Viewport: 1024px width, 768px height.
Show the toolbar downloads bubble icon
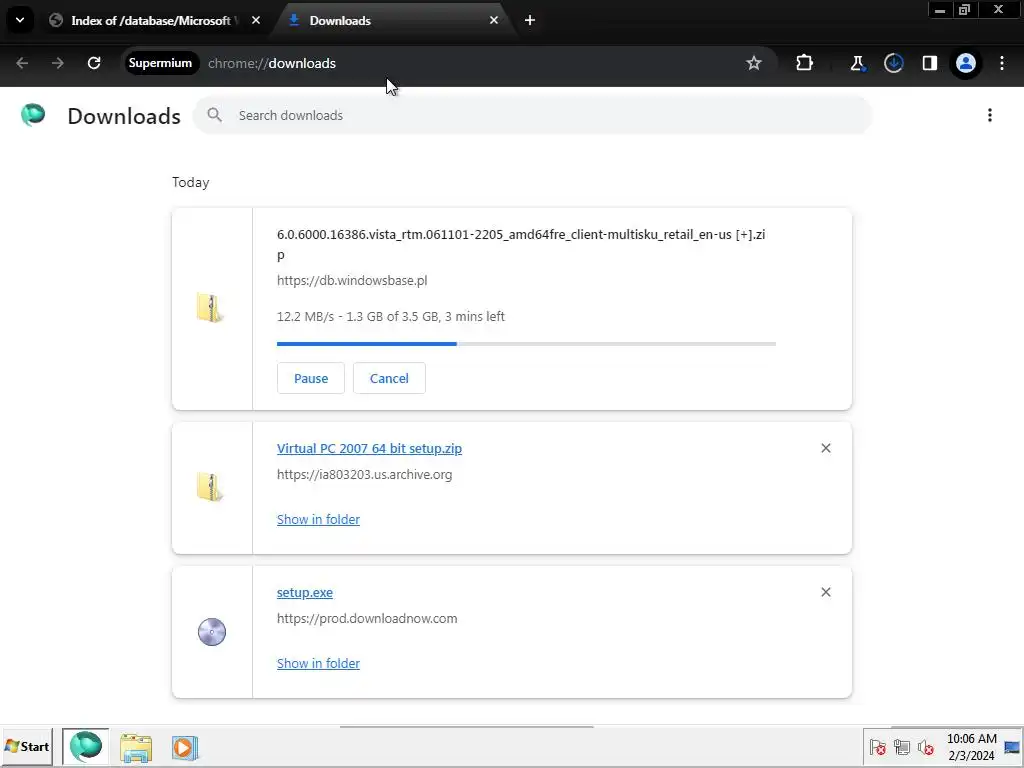(893, 63)
